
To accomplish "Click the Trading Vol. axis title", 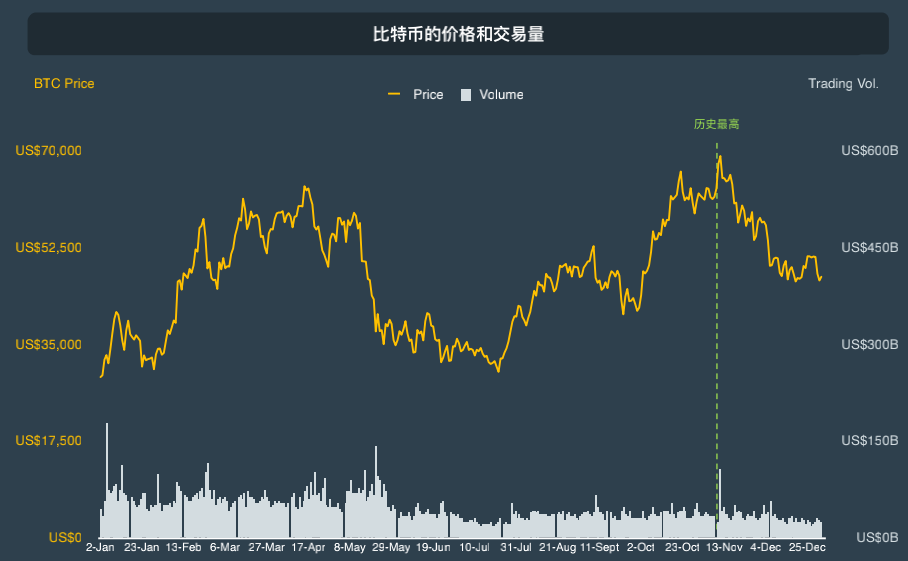I will click(843, 83).
